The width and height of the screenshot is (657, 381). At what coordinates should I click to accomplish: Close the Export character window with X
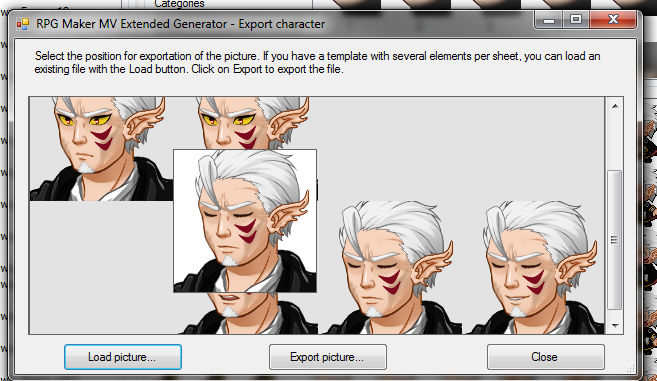[613, 20]
